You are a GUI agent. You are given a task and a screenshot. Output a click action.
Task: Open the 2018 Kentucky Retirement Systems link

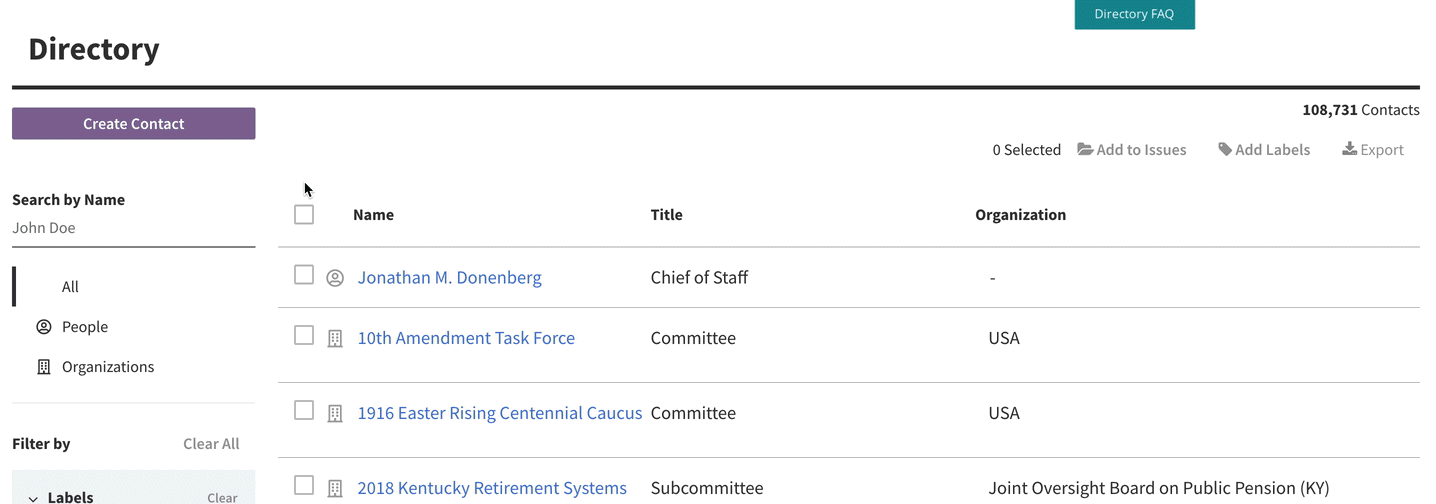[492, 488]
